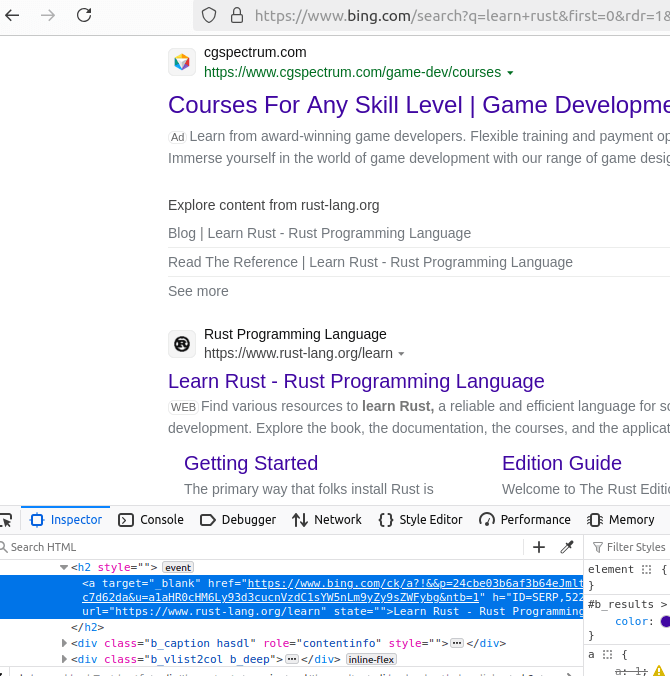Switch to the Debugger tab
This screenshot has height=676, width=670.
[238, 520]
